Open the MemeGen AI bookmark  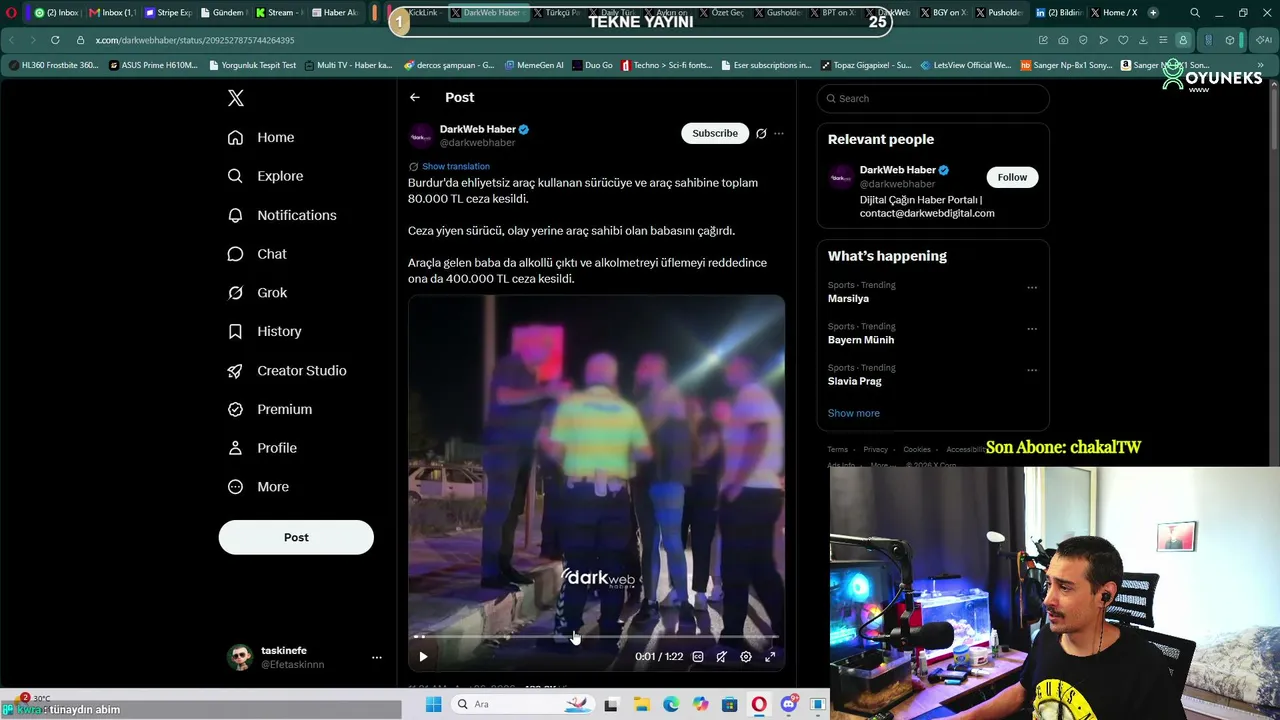point(534,65)
